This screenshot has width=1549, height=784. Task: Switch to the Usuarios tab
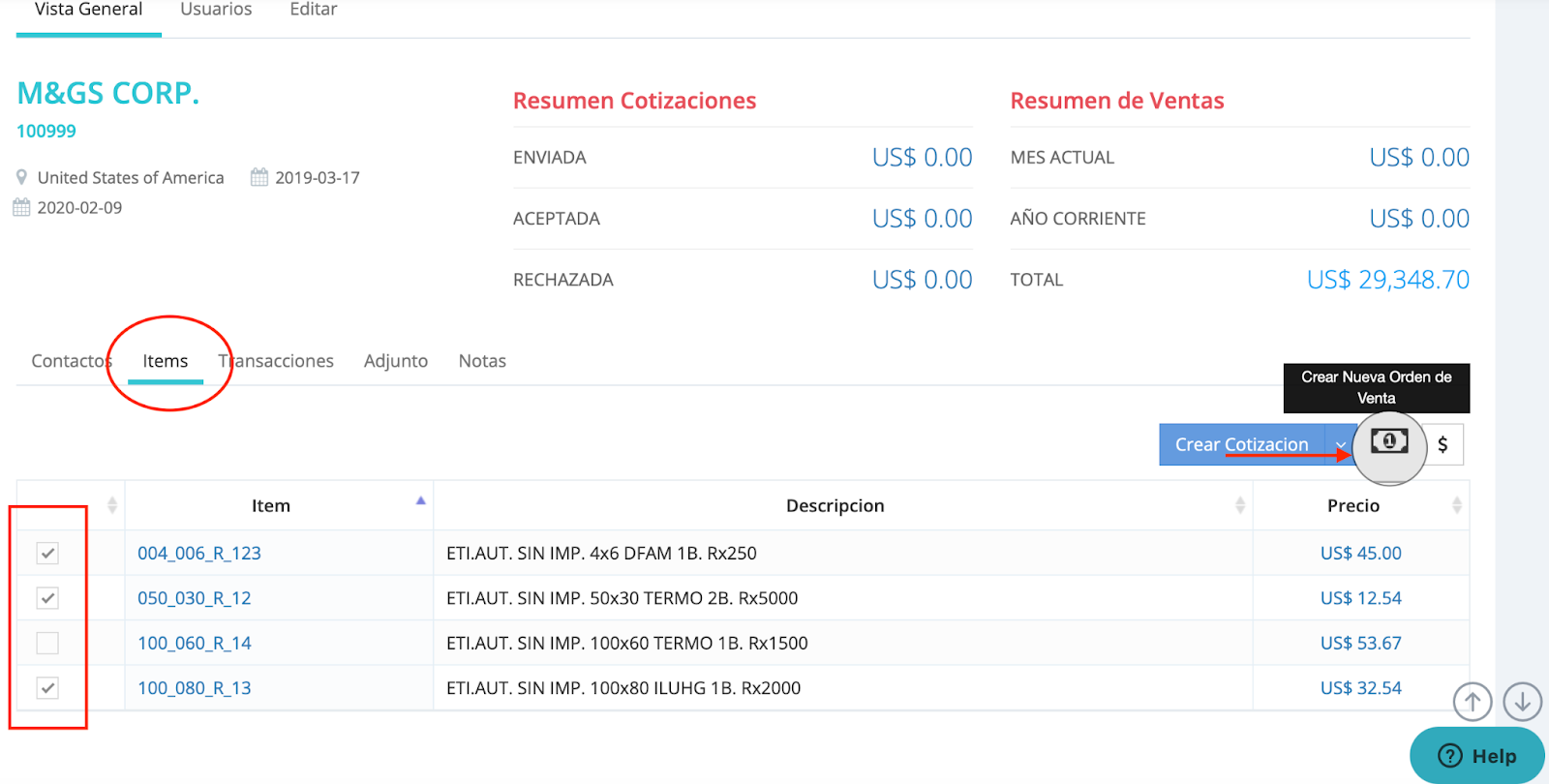coord(216,10)
